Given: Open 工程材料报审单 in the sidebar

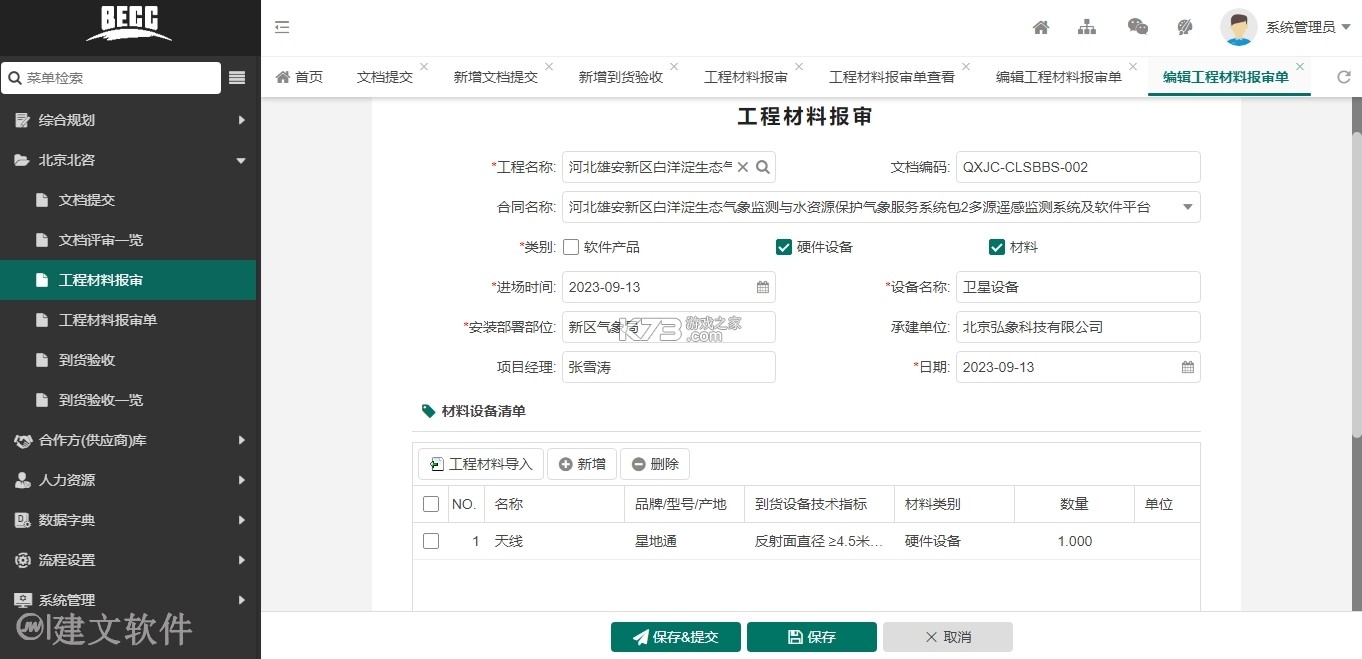Looking at the screenshot, I should (128, 320).
